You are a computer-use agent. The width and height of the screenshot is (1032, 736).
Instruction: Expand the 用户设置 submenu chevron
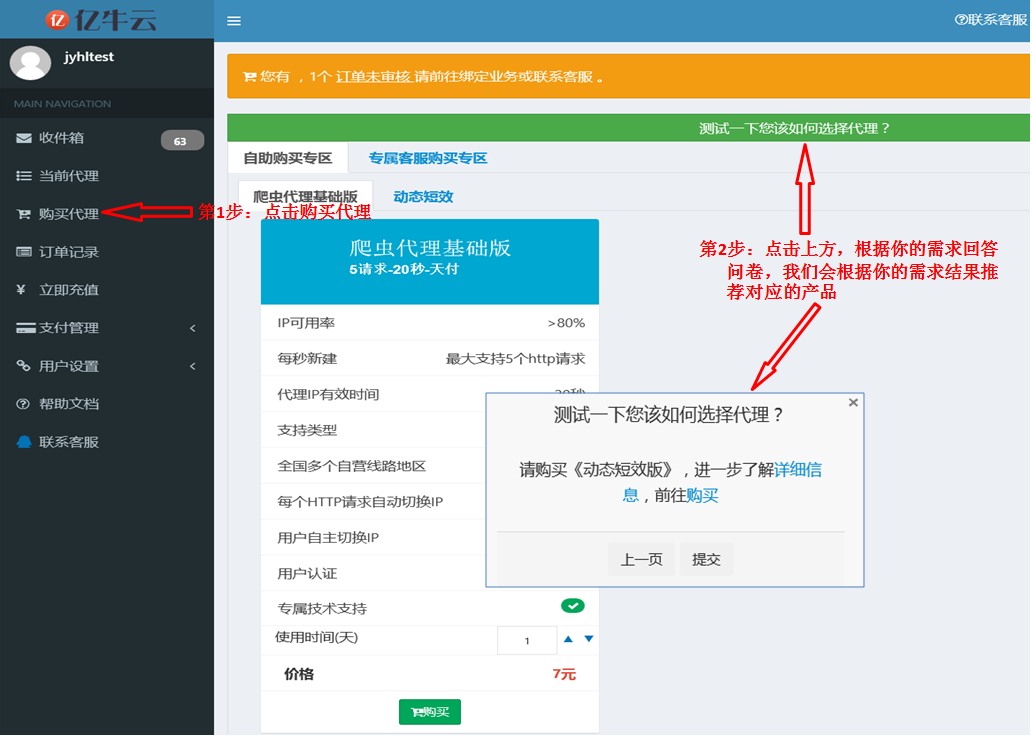pos(193,366)
